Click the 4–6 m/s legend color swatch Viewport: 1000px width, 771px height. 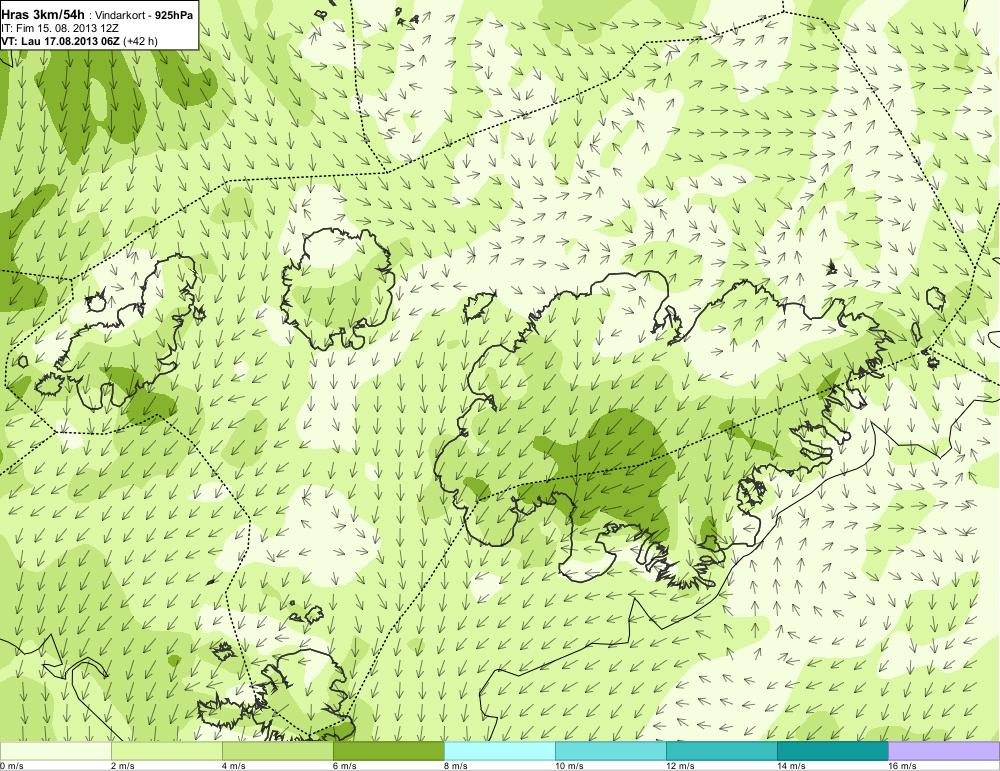pos(278,751)
